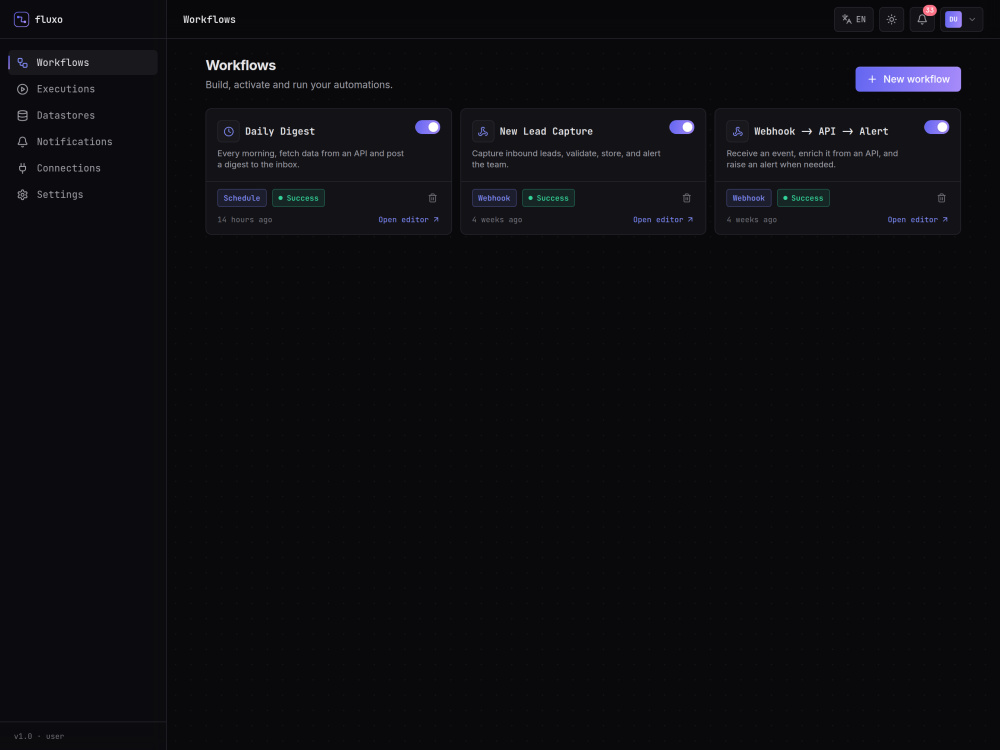Open editor for Webhook → API → Alert

[x=918, y=220]
